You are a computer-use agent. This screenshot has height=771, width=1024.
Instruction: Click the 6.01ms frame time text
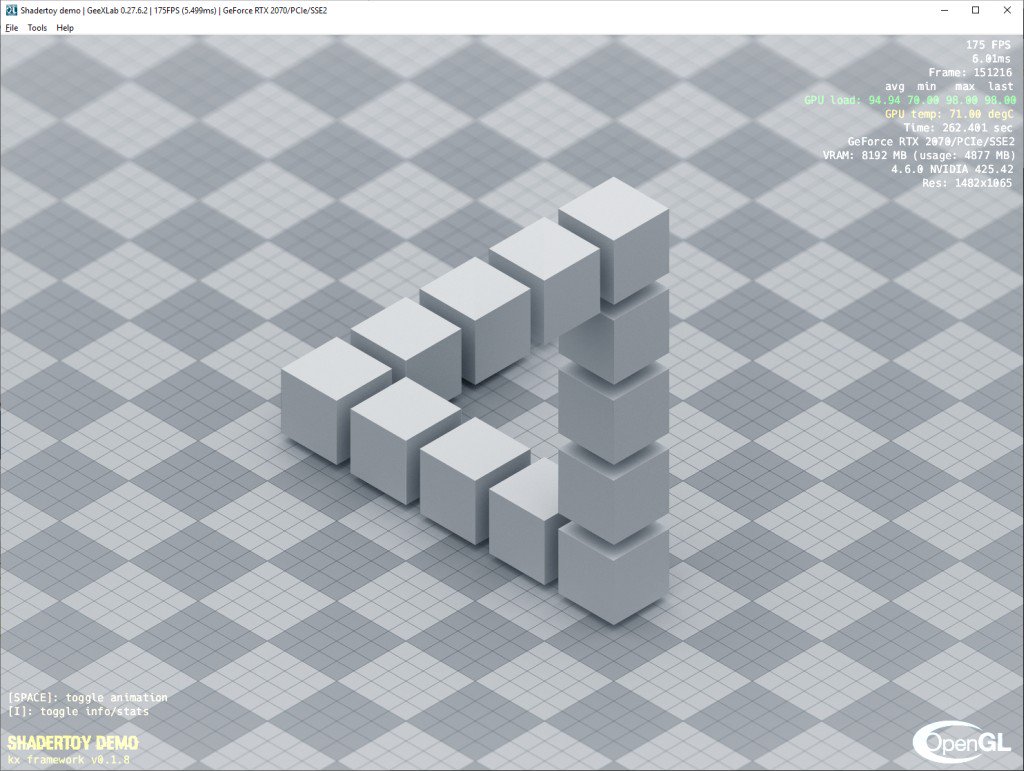pyautogui.click(x=991, y=59)
